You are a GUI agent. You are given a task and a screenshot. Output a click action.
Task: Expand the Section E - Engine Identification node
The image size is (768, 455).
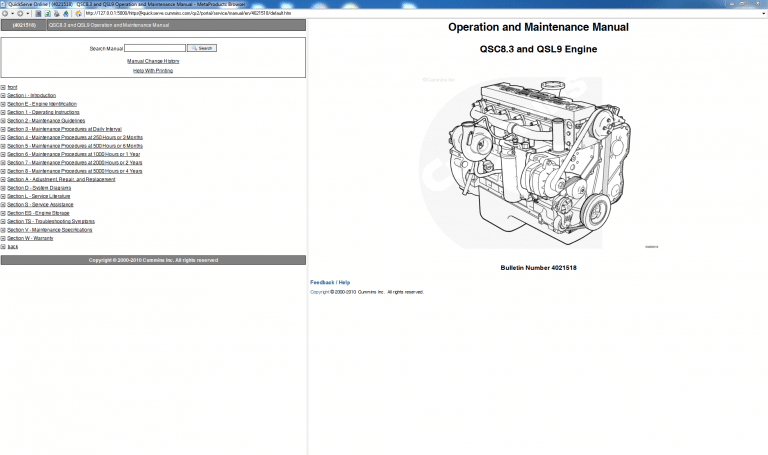(x=3, y=104)
